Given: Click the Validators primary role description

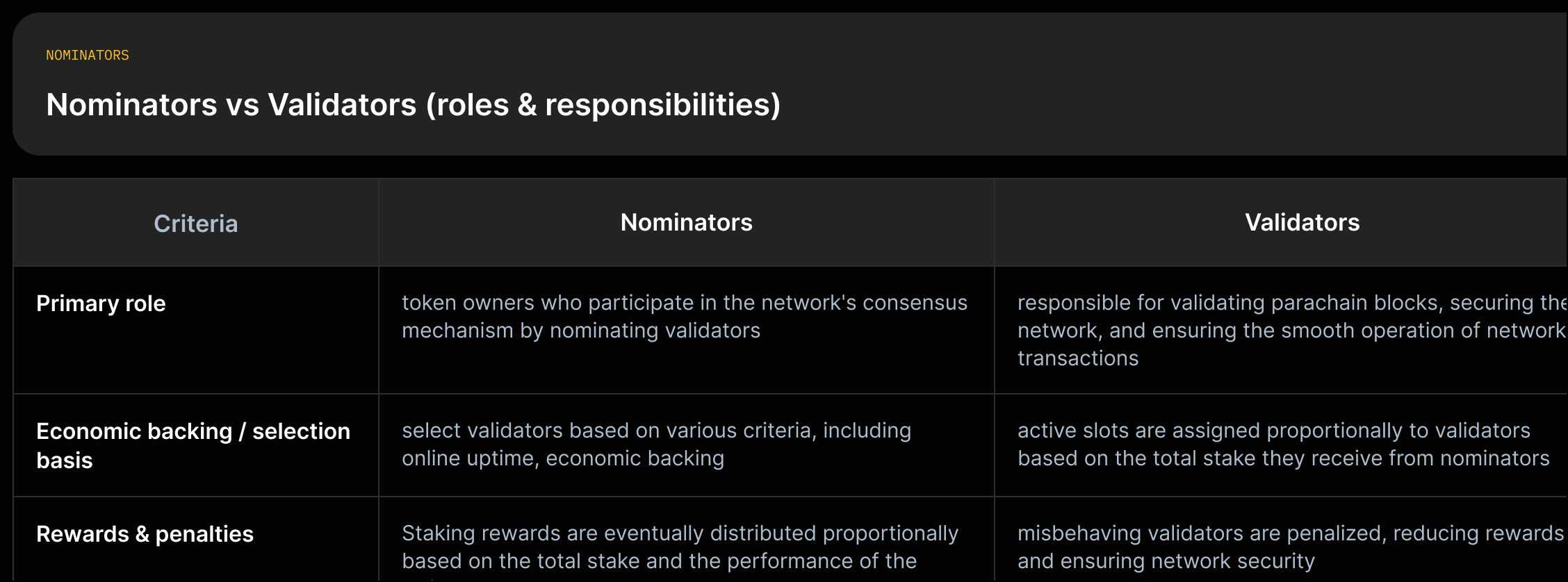Looking at the screenshot, I should click(x=1292, y=331).
